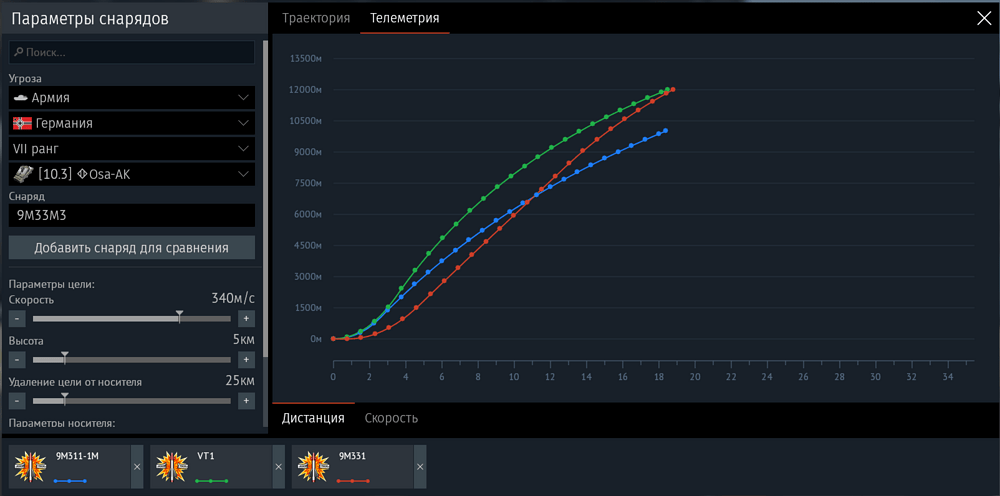Remove 9M311-1M from comparison list
1000x496 pixels.
tap(136, 467)
